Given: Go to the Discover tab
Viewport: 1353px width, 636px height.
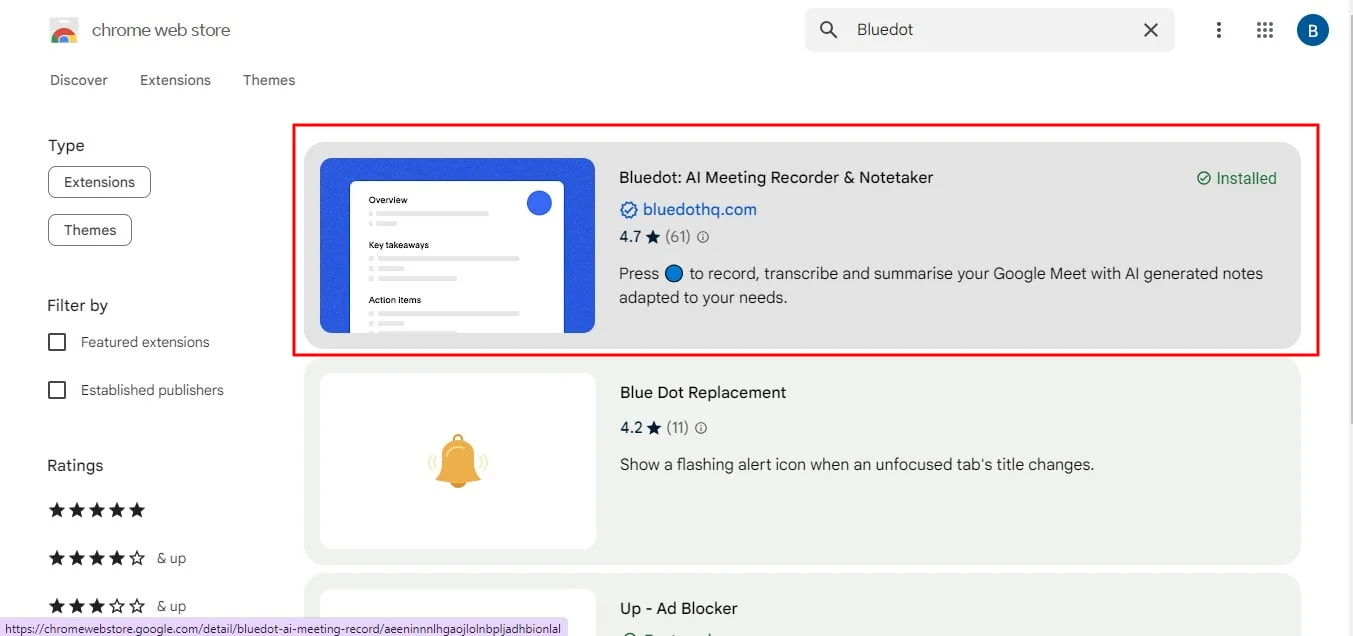Looking at the screenshot, I should [79, 80].
